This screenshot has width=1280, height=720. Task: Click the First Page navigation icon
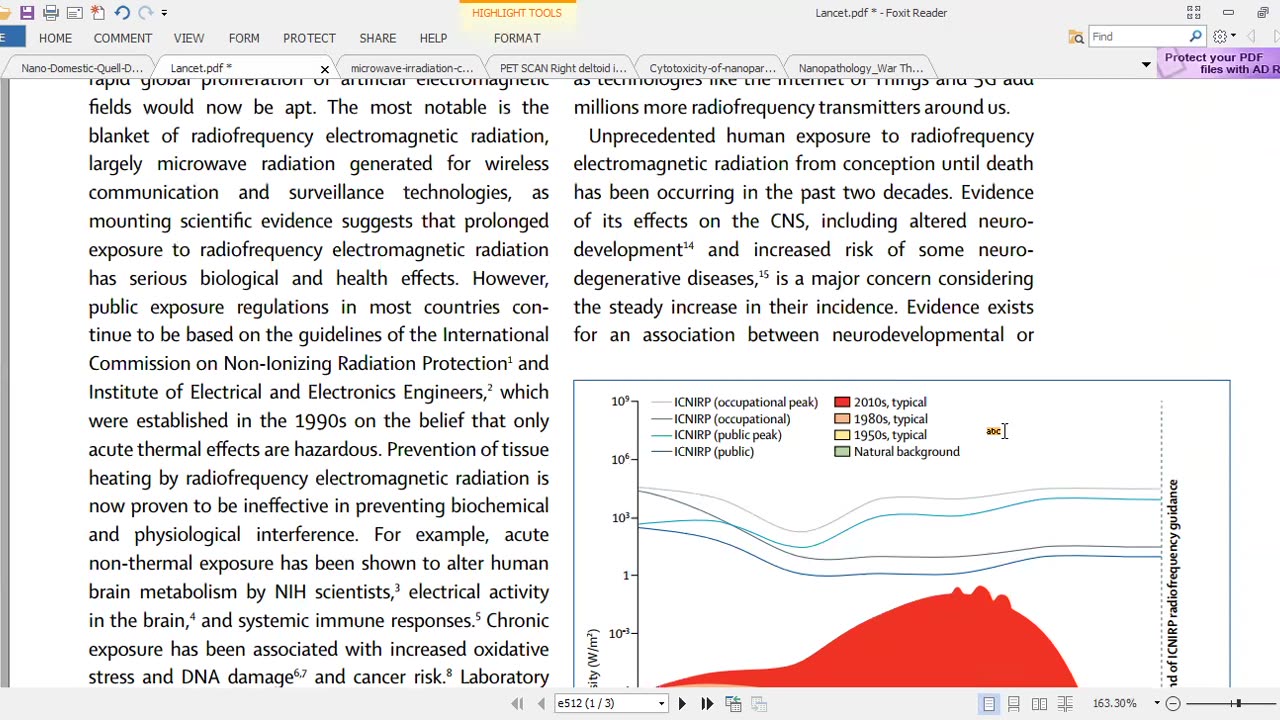[517, 704]
